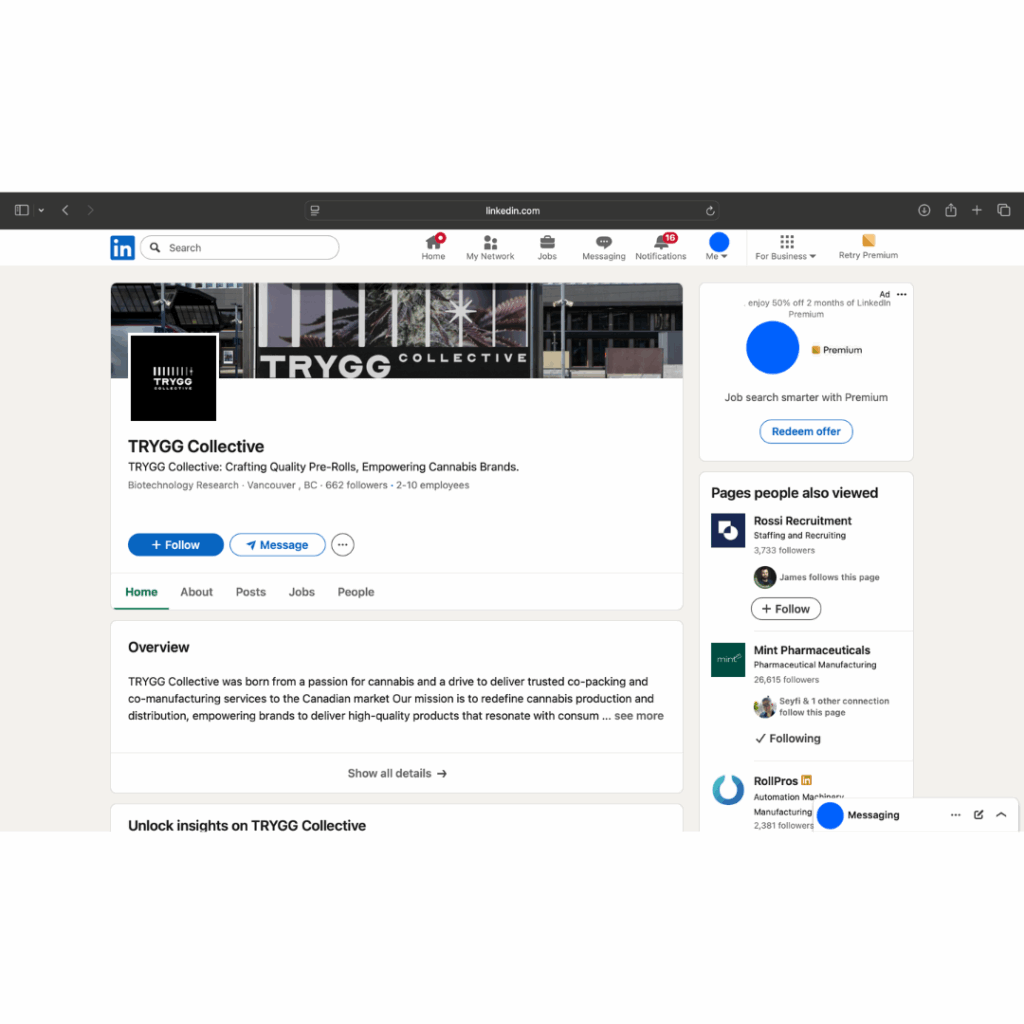The image size is (1024, 1024).
Task: Click the 662 followers text
Action: coord(357,485)
